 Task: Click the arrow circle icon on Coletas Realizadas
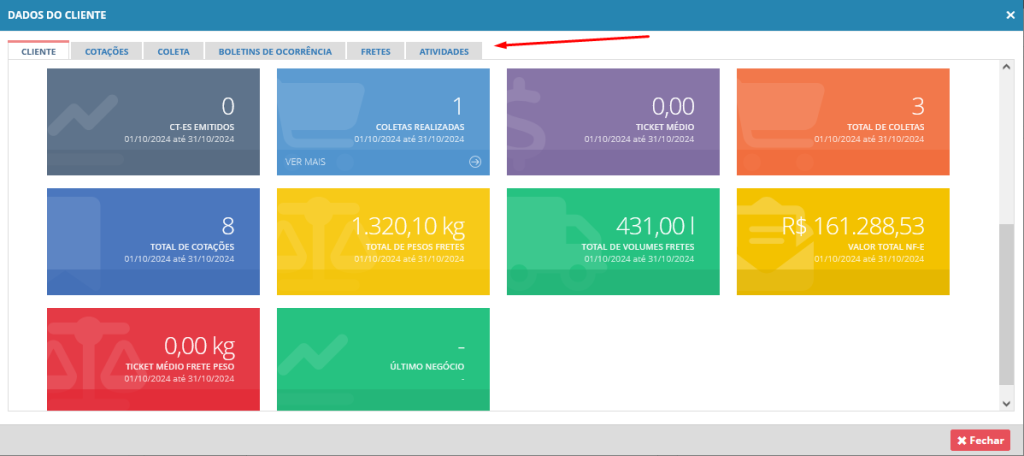[x=475, y=161]
